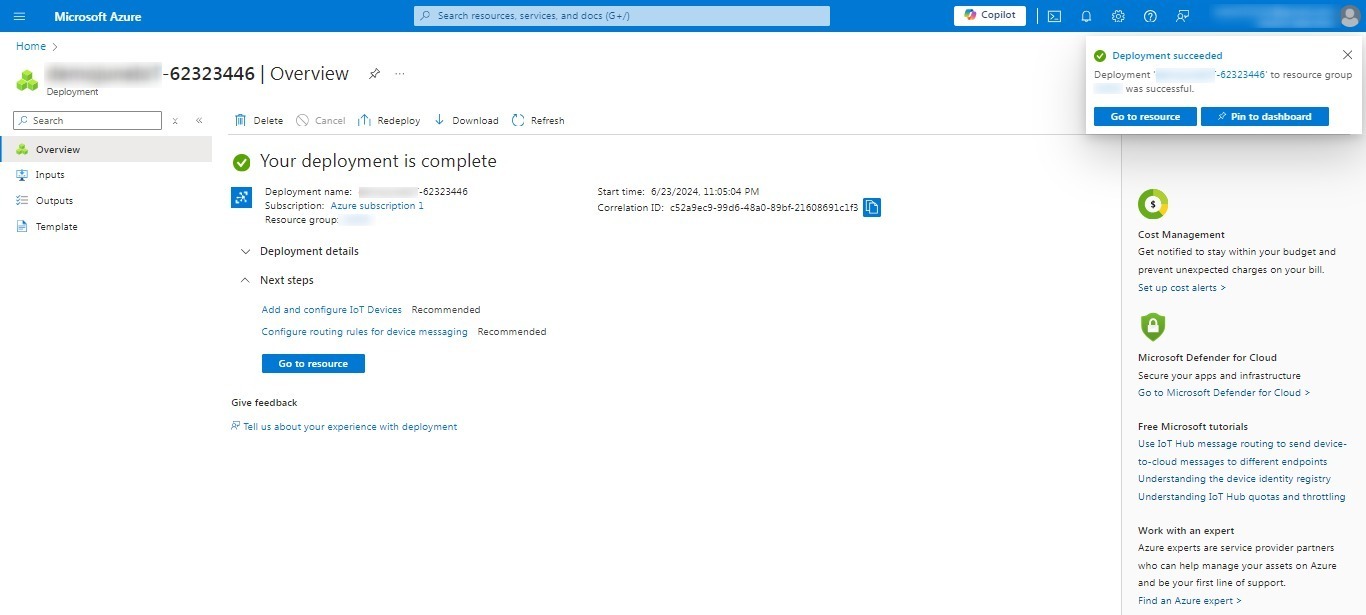Select Overview in the sidebar

point(106,149)
